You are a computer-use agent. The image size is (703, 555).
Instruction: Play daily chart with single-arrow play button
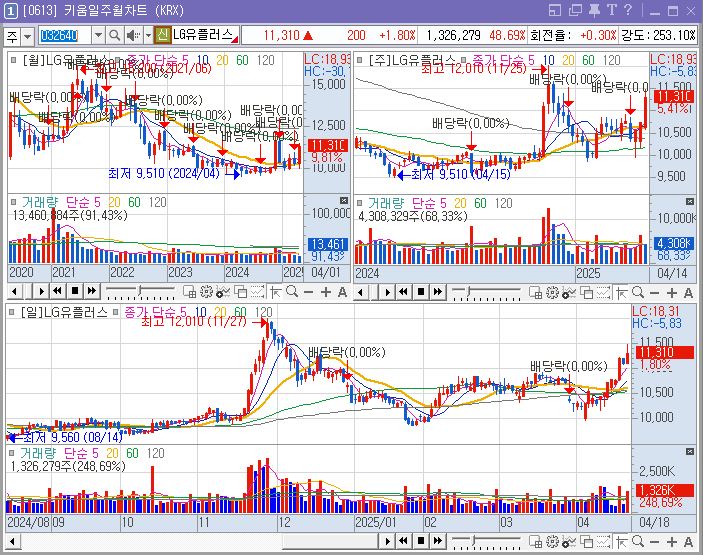point(387,541)
